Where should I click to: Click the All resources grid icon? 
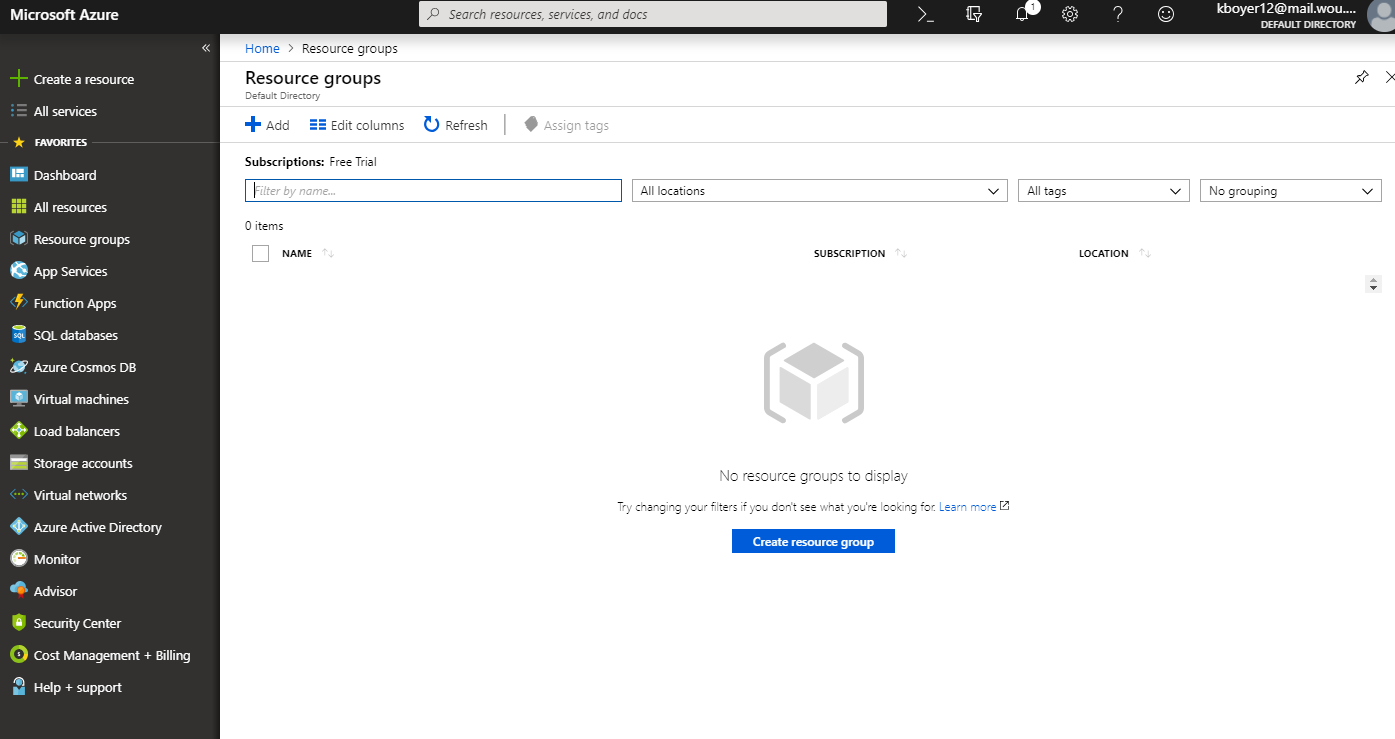[18, 207]
